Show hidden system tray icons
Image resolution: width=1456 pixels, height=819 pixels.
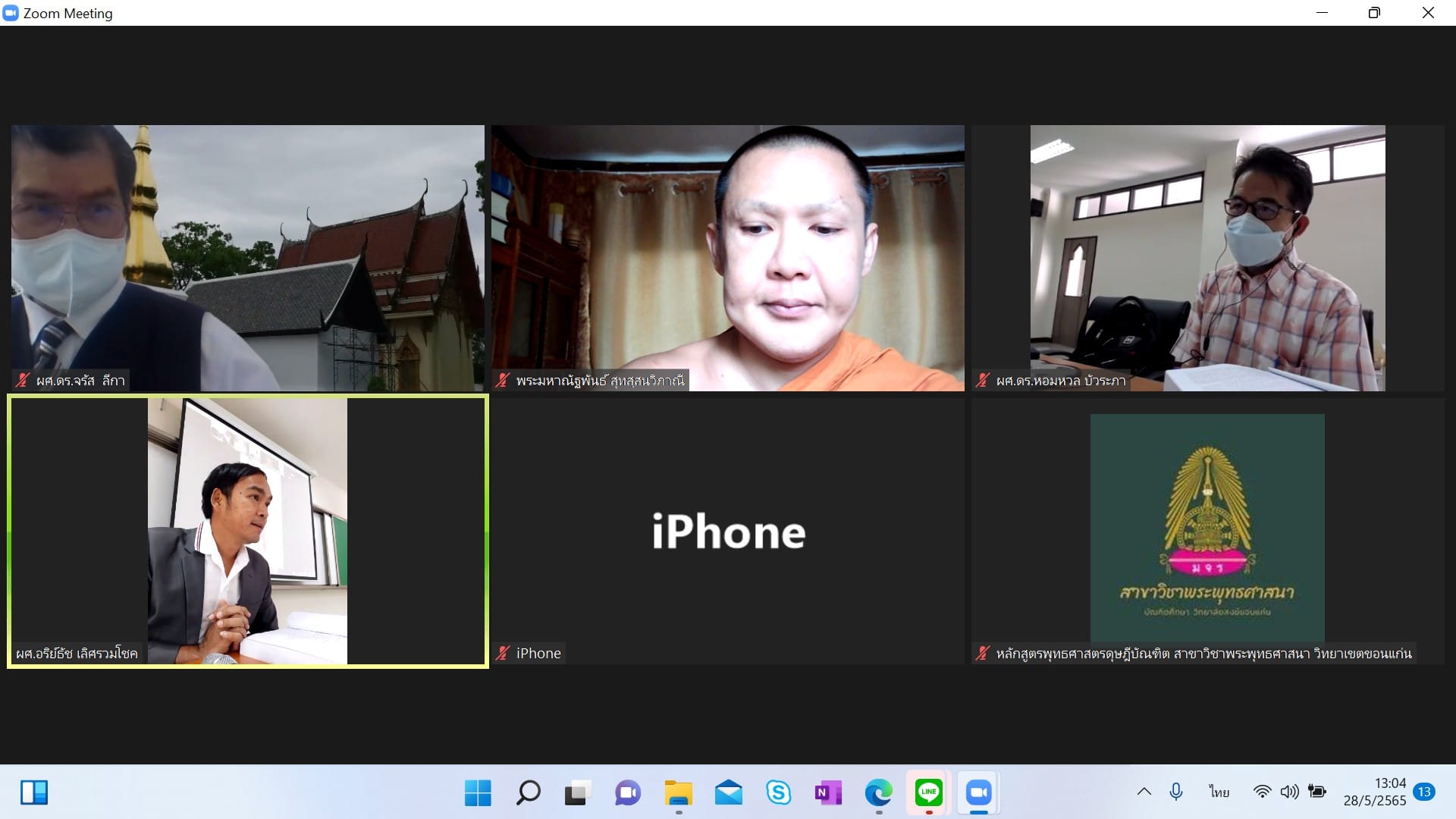point(1144,792)
